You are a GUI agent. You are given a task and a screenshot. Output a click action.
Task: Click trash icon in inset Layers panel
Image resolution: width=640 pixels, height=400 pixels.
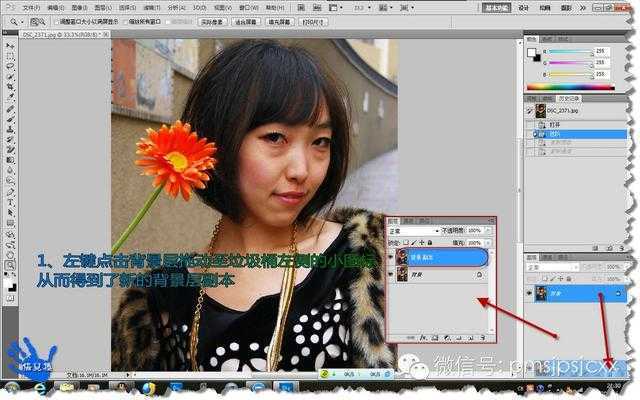pyautogui.click(x=482, y=338)
